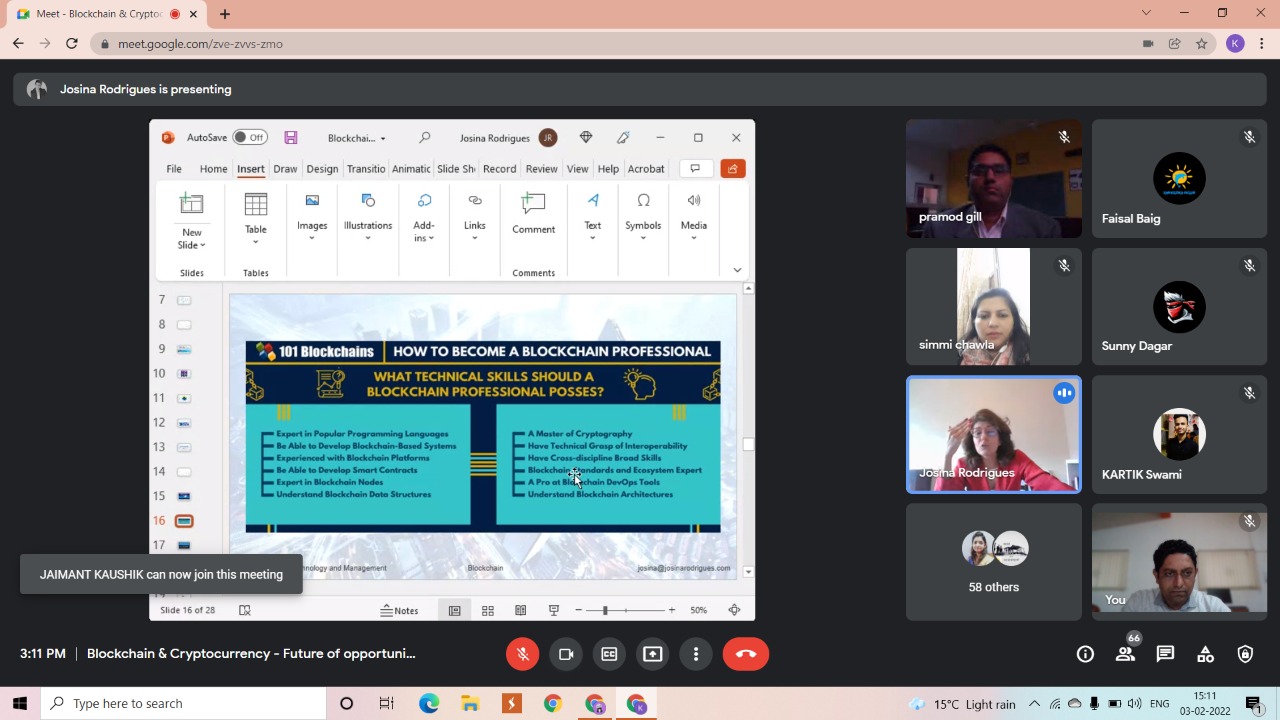Click the Present now button
This screenshot has height=720, width=1280.
coord(652,654)
